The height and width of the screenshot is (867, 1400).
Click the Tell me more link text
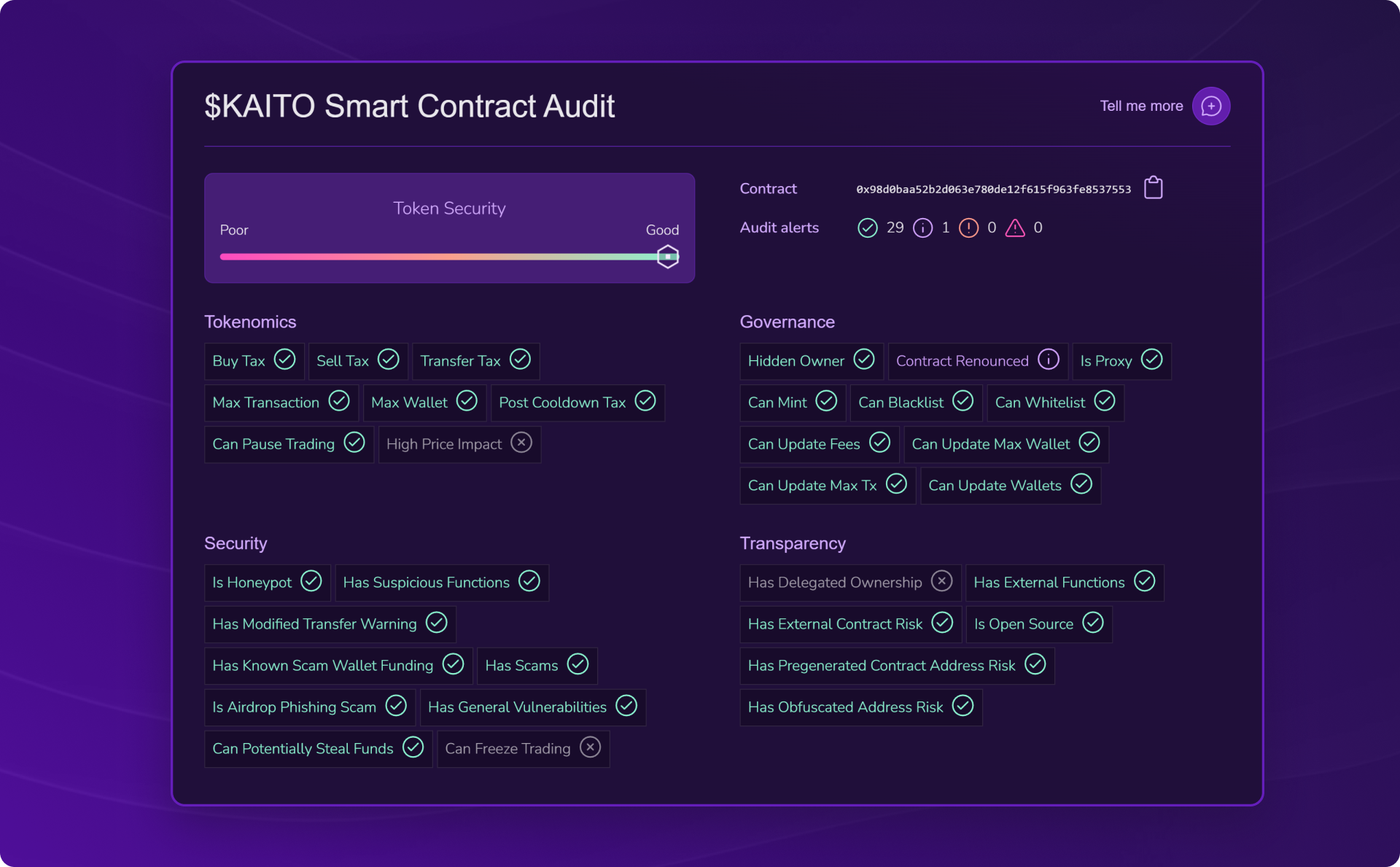1140,106
